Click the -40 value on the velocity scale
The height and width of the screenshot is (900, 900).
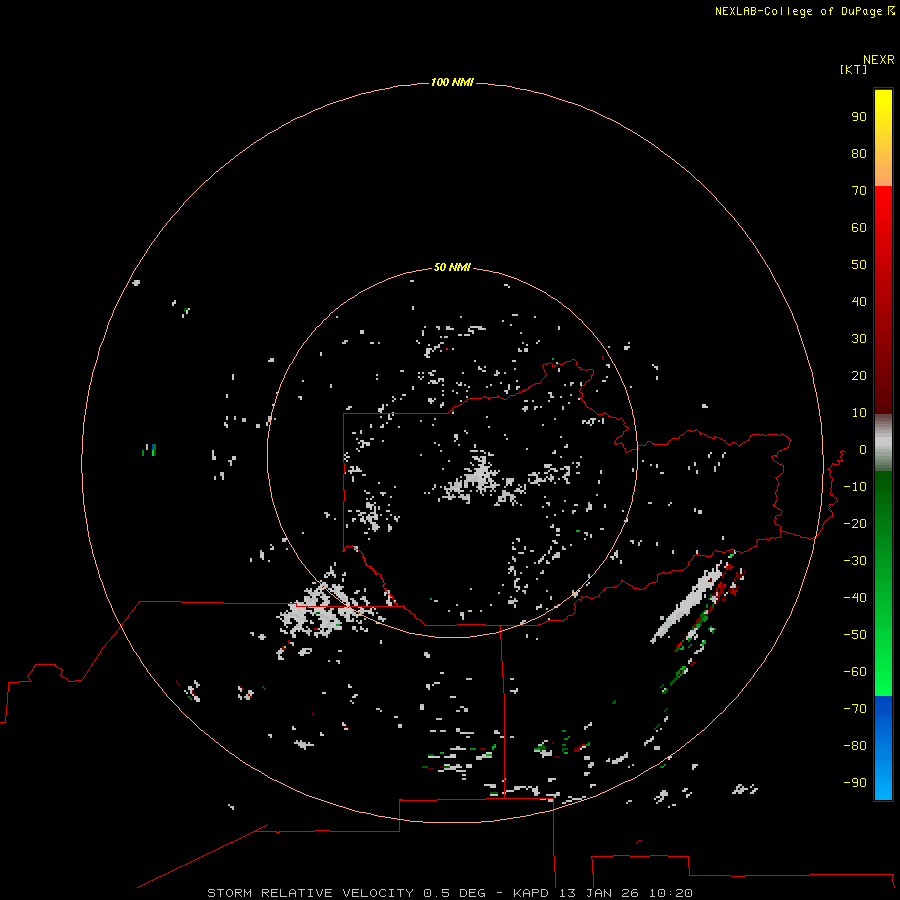click(x=855, y=598)
